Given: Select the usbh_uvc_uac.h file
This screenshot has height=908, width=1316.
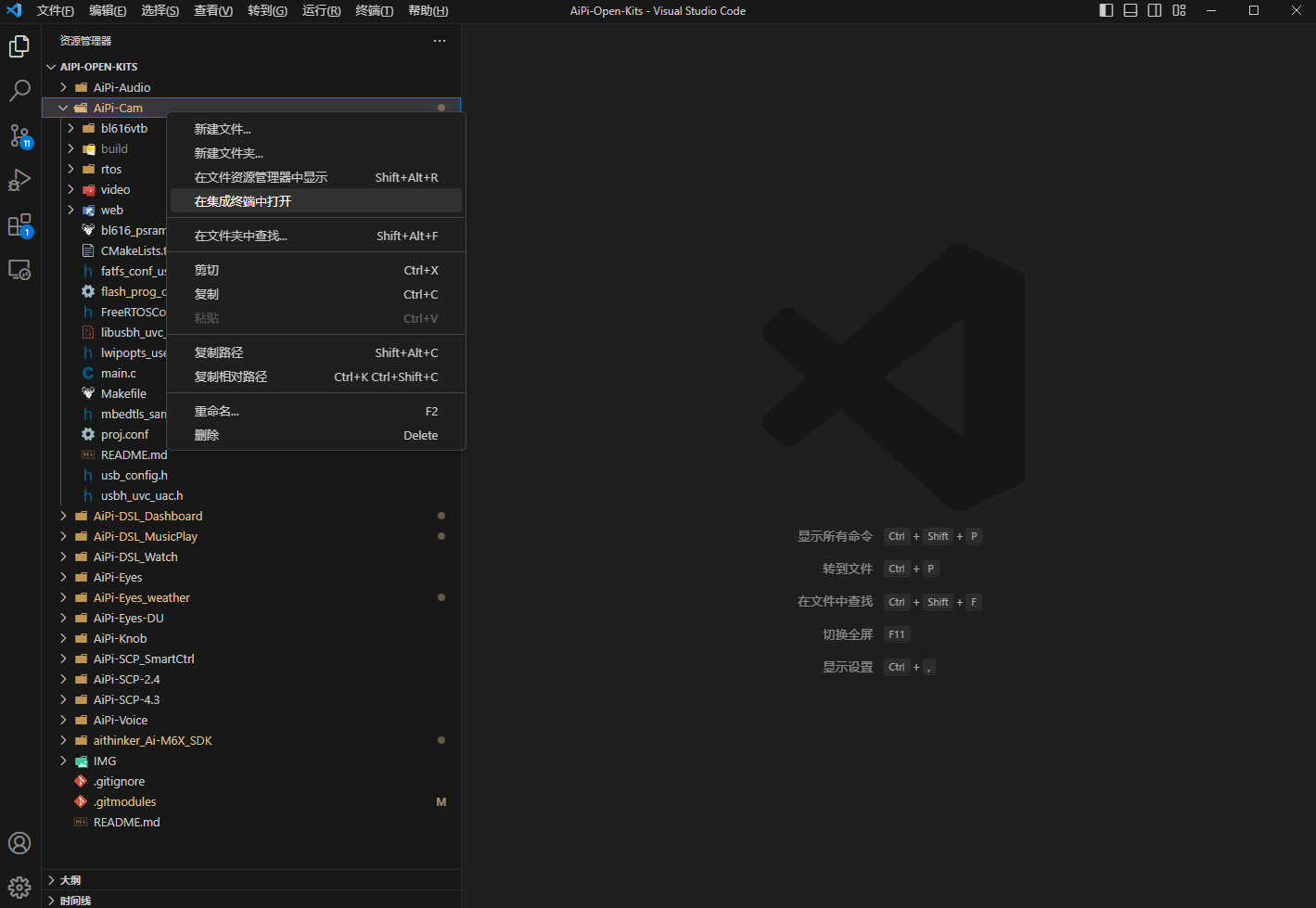Looking at the screenshot, I should (251, 495).
